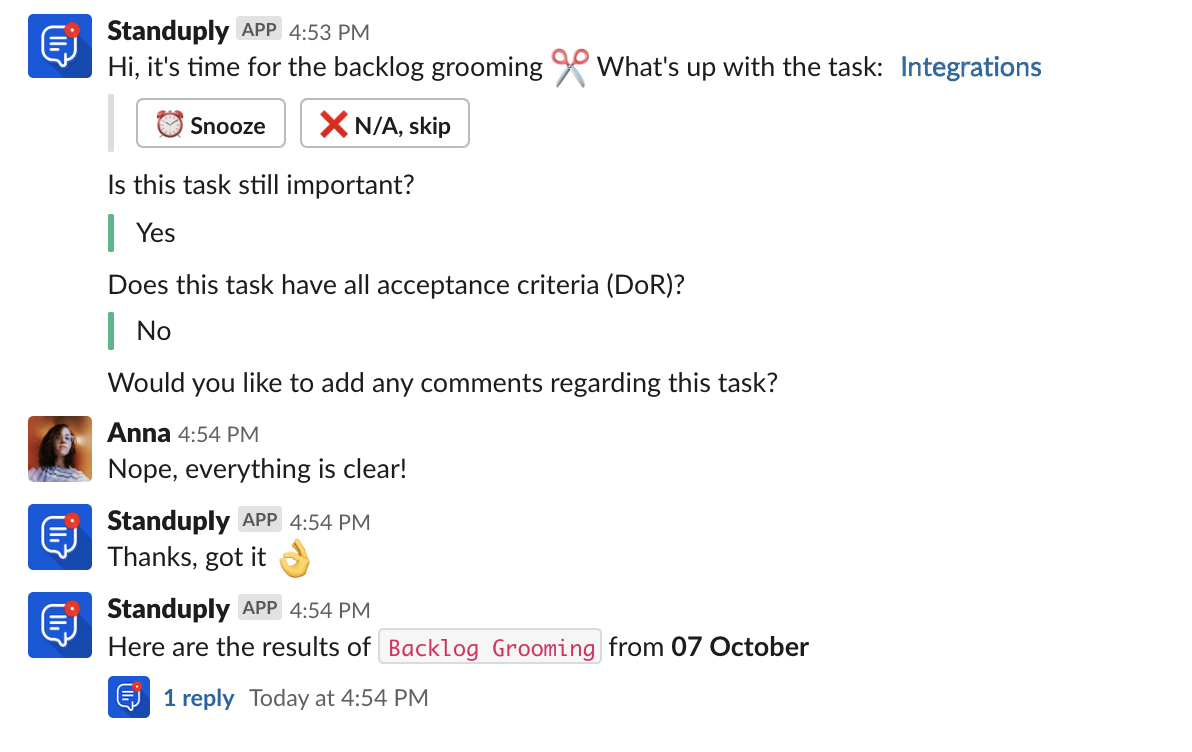Image resolution: width=1192 pixels, height=752 pixels.
Task: Open Anna's profile photo
Action: [60, 449]
